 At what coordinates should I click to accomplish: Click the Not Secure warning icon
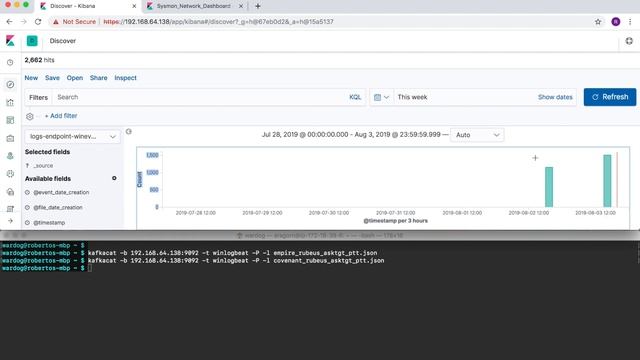pyautogui.click(x=56, y=22)
